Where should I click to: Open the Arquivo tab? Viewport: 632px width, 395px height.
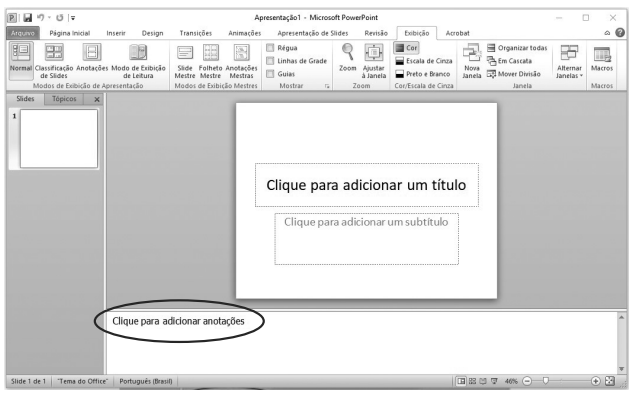tap(23, 33)
